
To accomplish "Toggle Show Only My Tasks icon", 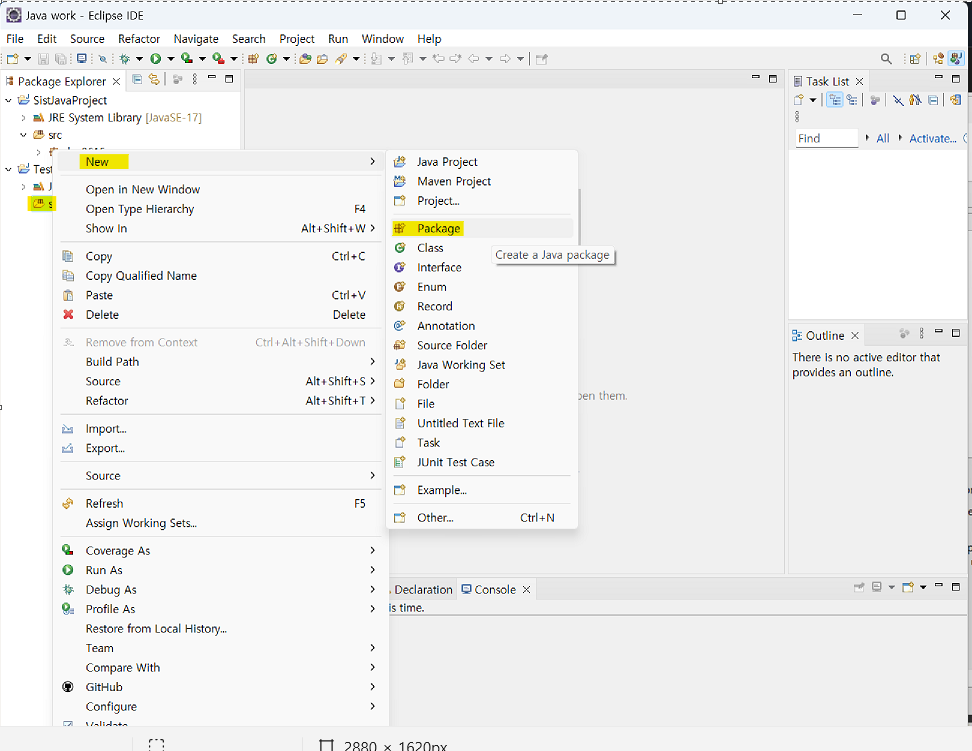I will pyautogui.click(x=915, y=100).
